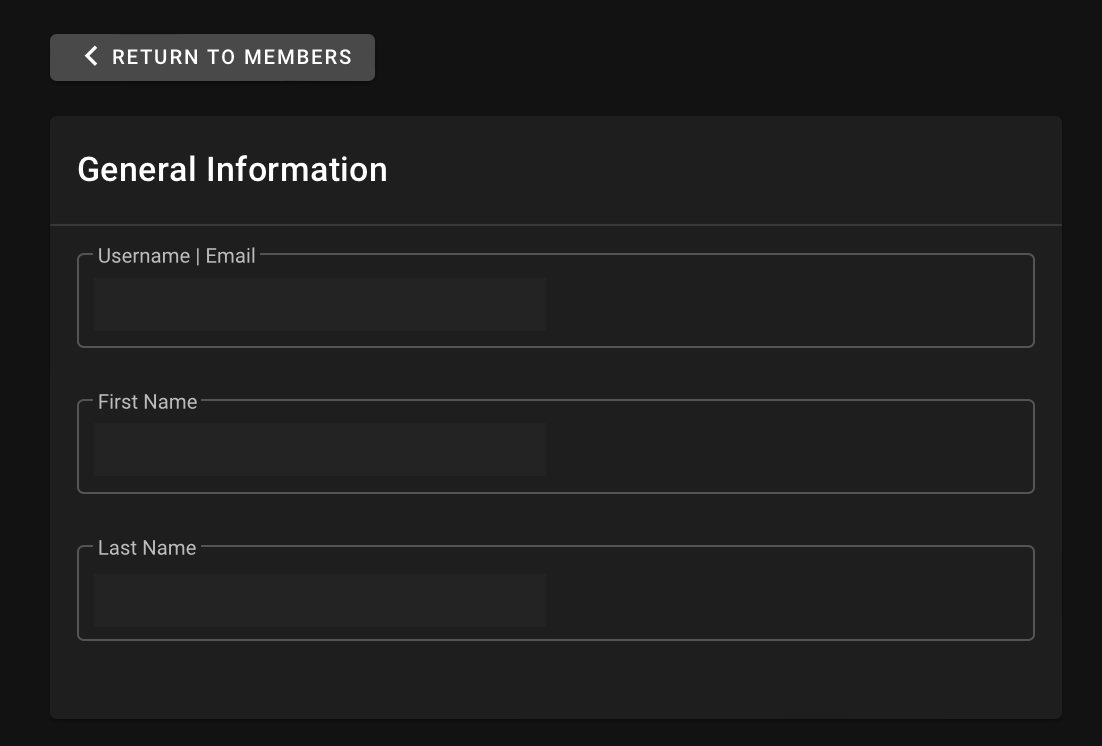Viewport: 1102px width, 746px height.
Task: Click the Last Name label
Action: click(x=147, y=548)
